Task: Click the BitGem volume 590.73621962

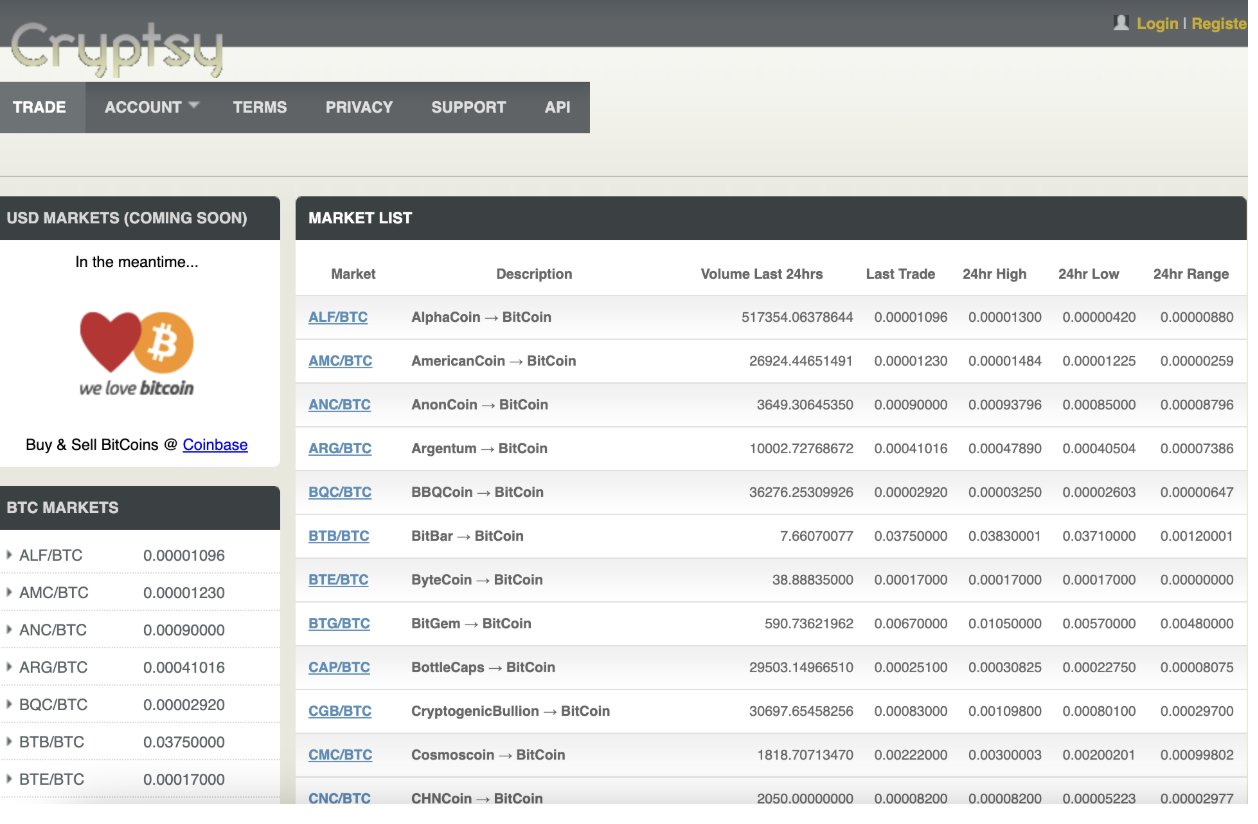Action: 809,624
